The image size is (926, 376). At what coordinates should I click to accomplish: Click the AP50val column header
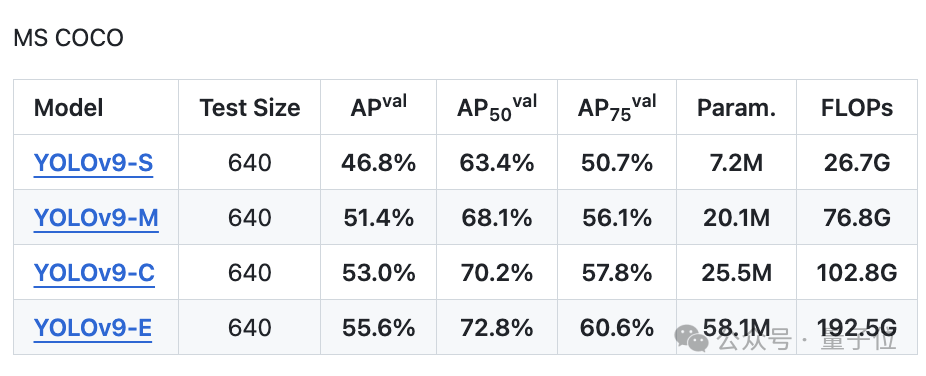pos(497,108)
